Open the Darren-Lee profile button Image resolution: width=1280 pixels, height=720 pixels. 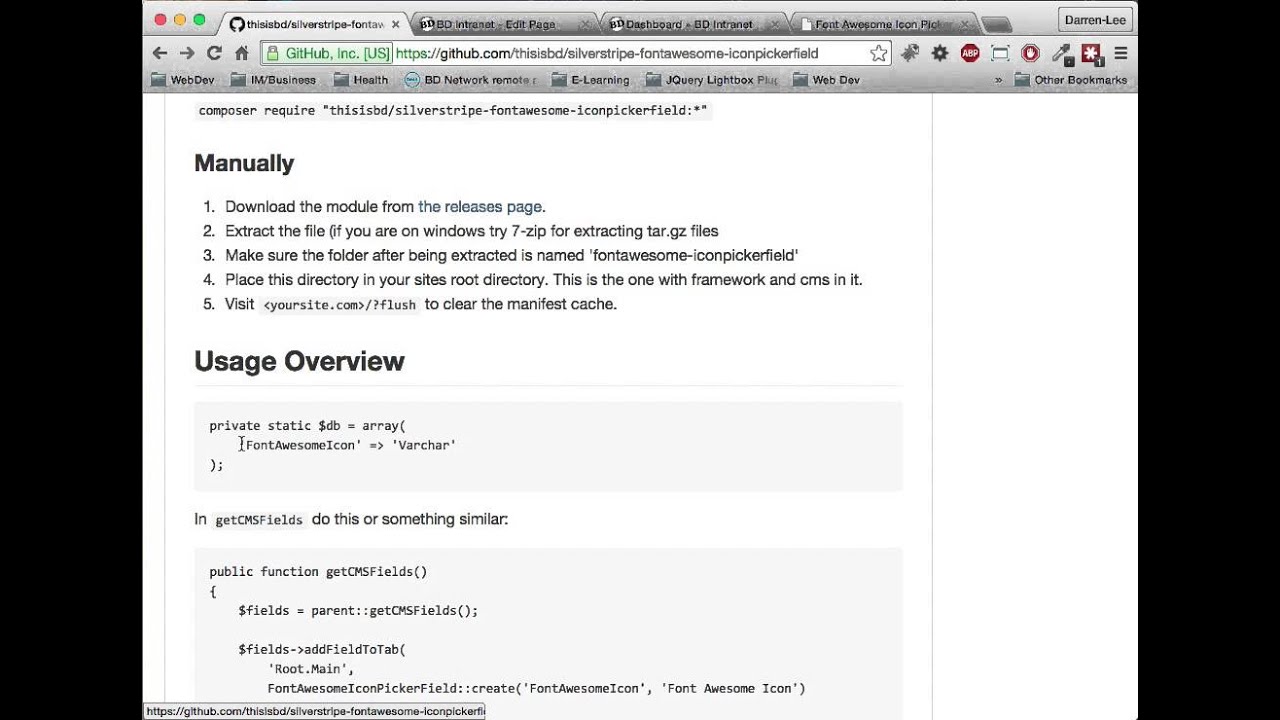pyautogui.click(x=1095, y=20)
